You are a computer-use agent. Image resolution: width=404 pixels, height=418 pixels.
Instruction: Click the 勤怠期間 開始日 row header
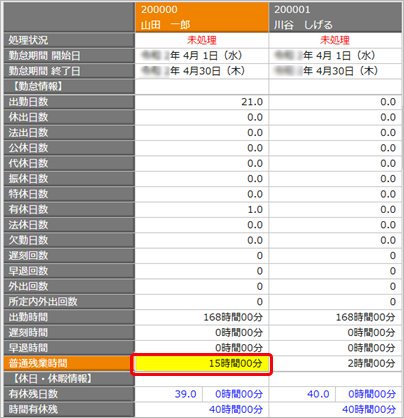pyautogui.click(x=69, y=56)
